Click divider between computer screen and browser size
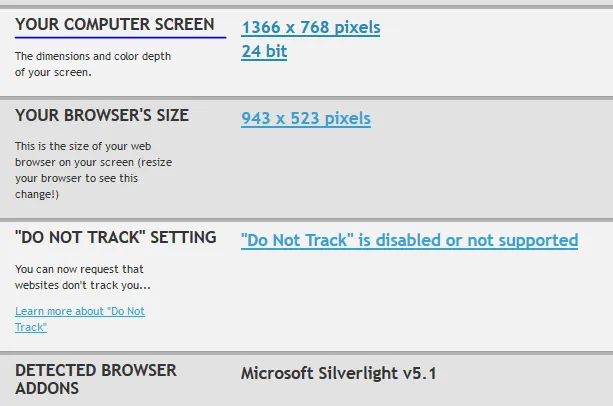613x406 pixels. point(306,97)
